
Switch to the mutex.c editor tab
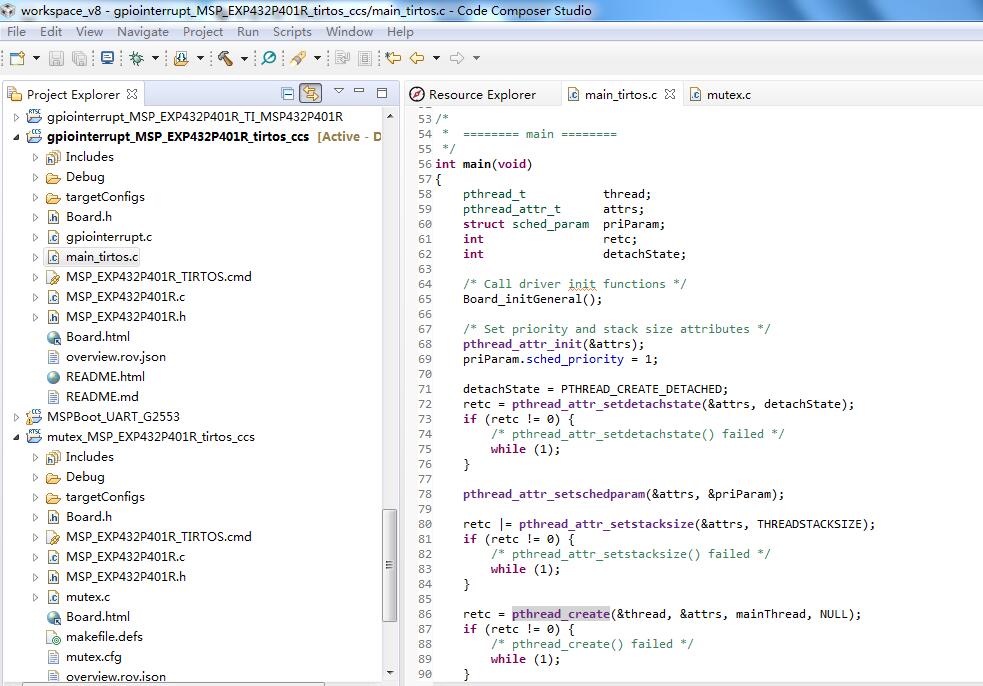point(727,95)
